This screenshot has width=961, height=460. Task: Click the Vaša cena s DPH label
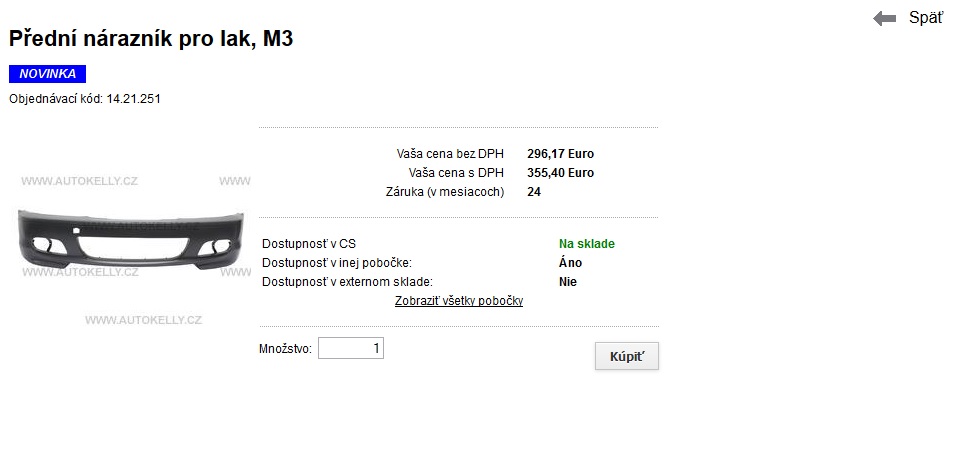456,173
